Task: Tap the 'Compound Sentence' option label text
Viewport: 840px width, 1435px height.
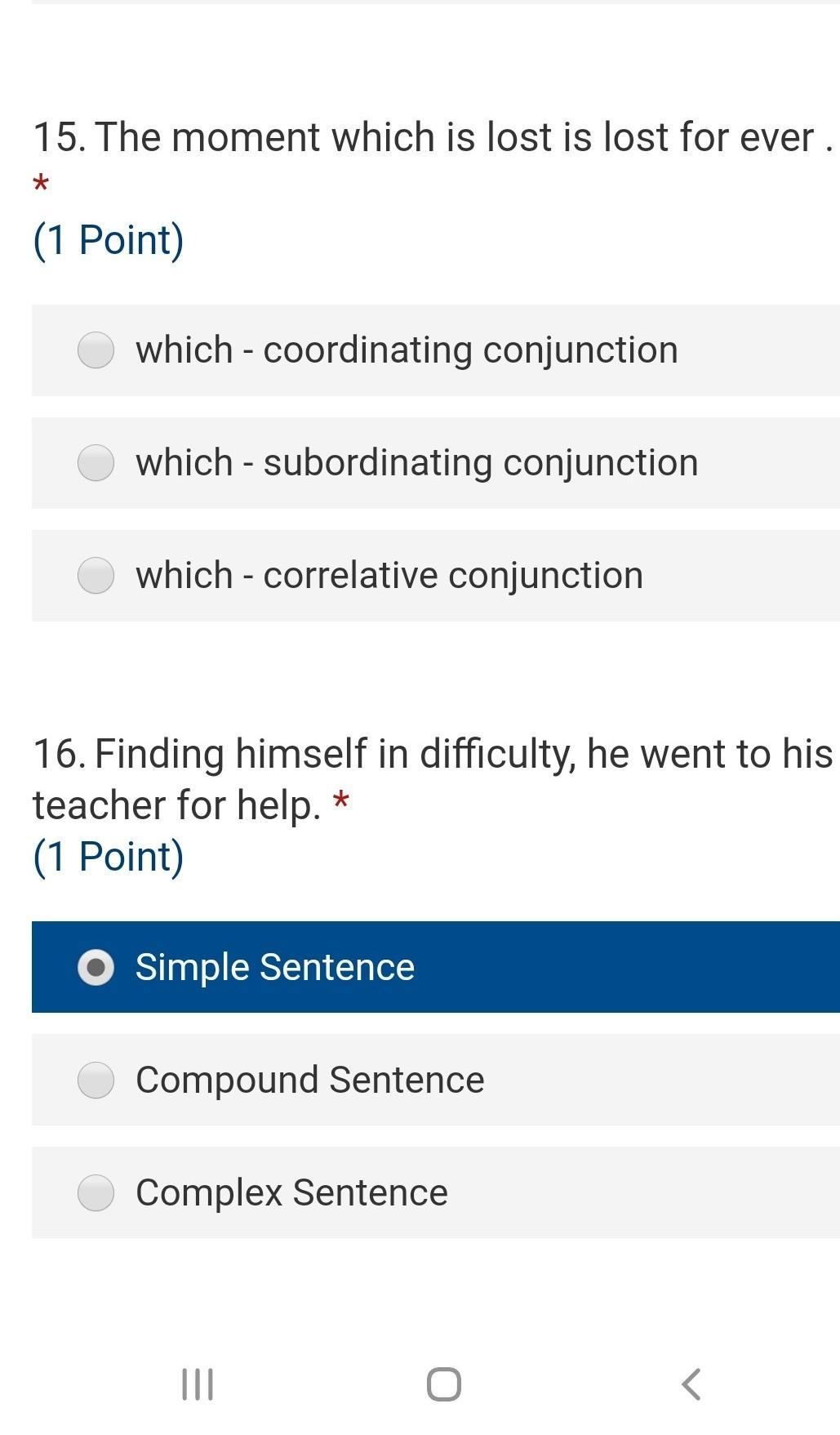Action: (309, 1080)
